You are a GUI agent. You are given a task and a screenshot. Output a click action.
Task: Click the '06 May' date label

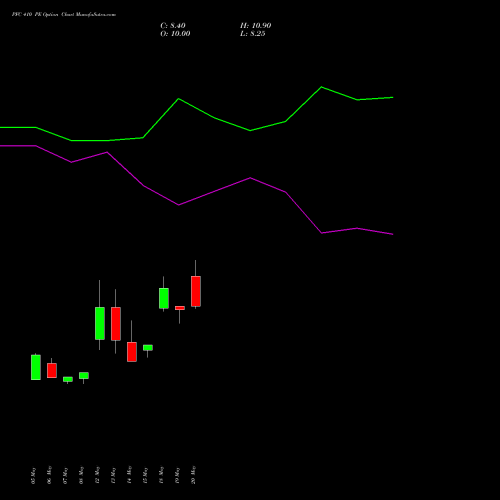[x=49, y=475]
